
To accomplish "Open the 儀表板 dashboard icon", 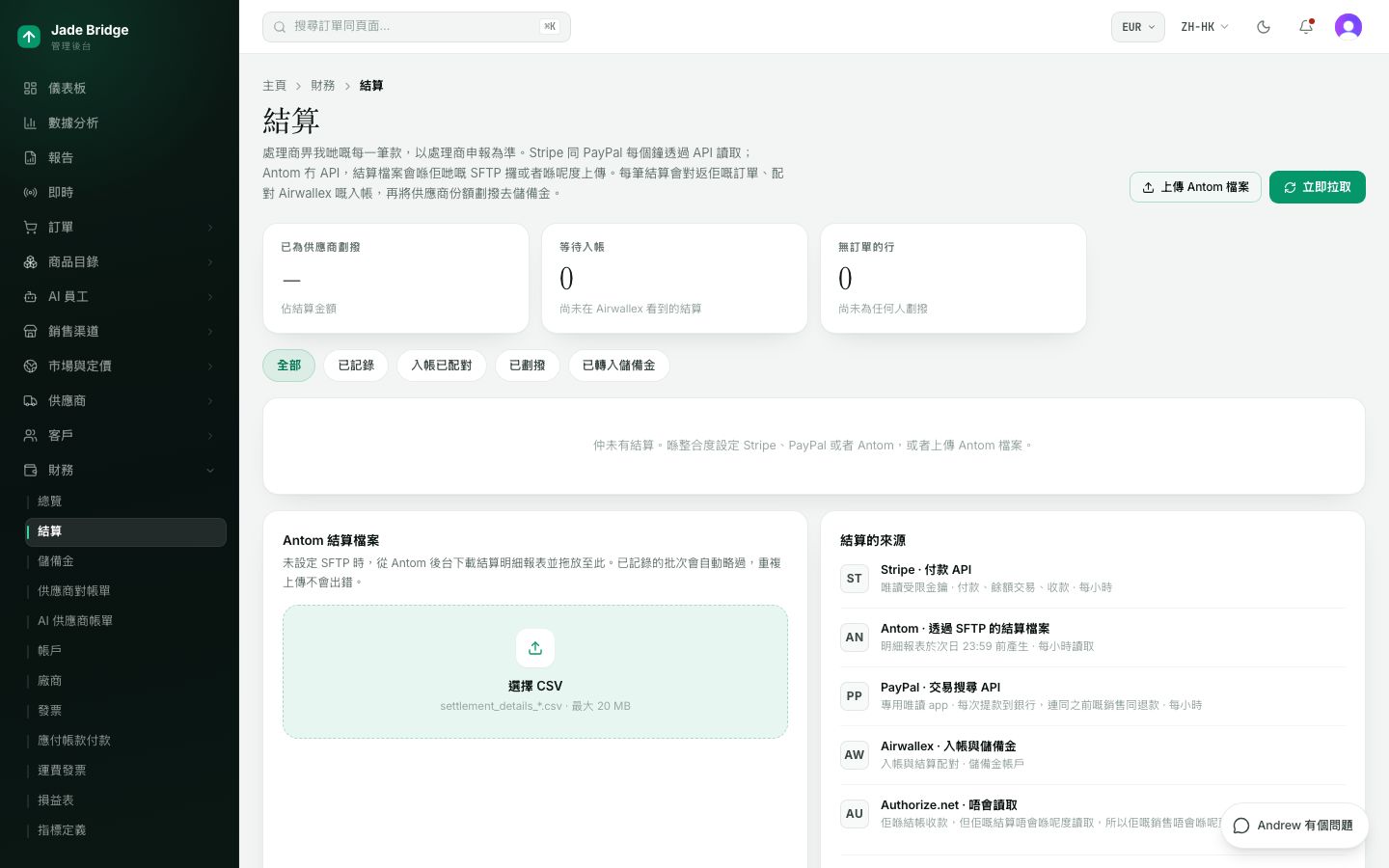I will pyautogui.click(x=31, y=88).
